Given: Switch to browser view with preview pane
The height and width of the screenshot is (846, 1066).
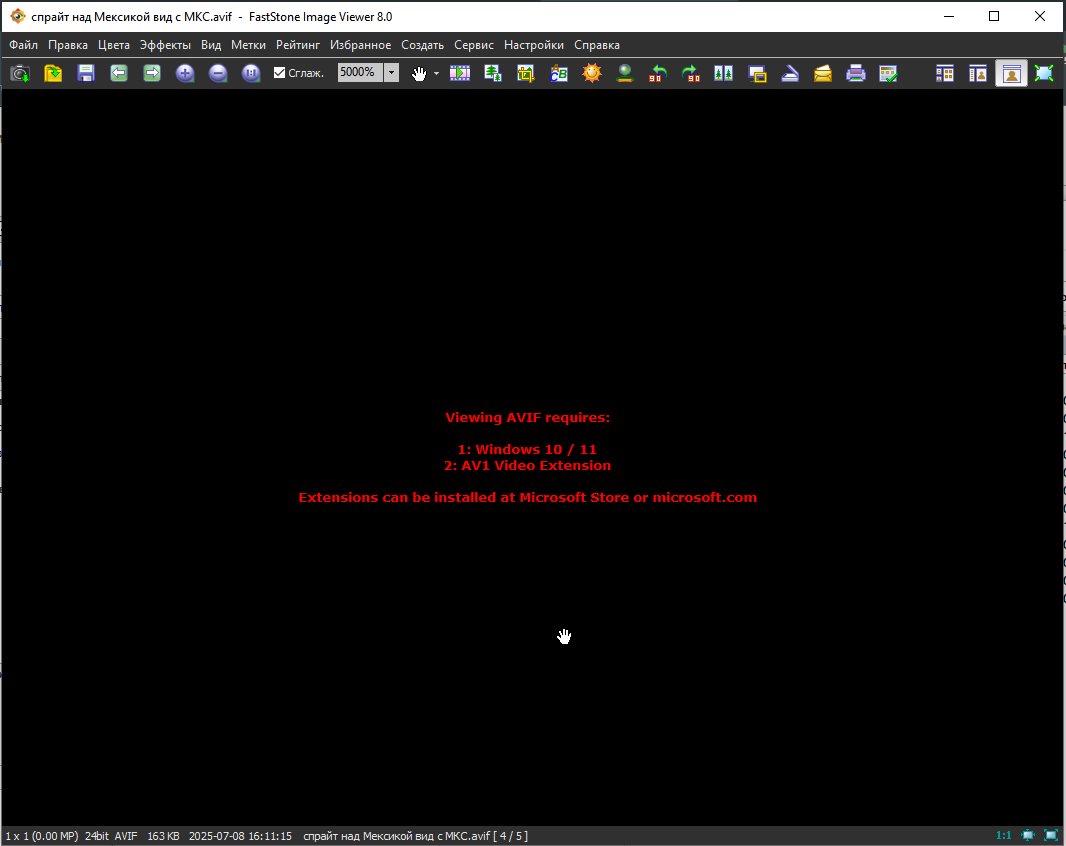Looking at the screenshot, I should pos(978,73).
